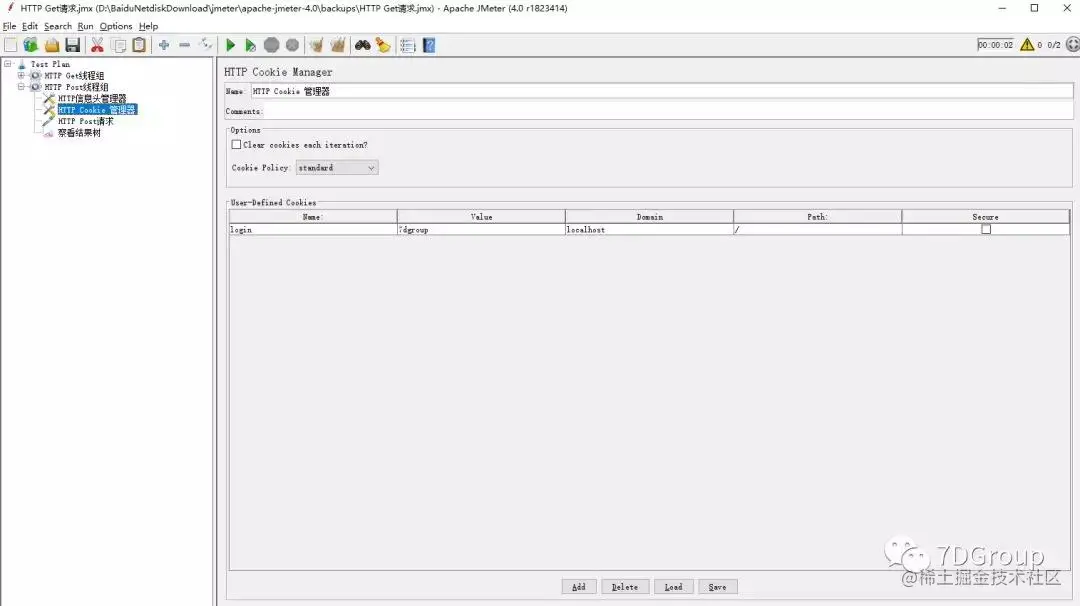Screen dimensions: 1080x606
Task: Open Help with the question mark icon
Action: 428,45
